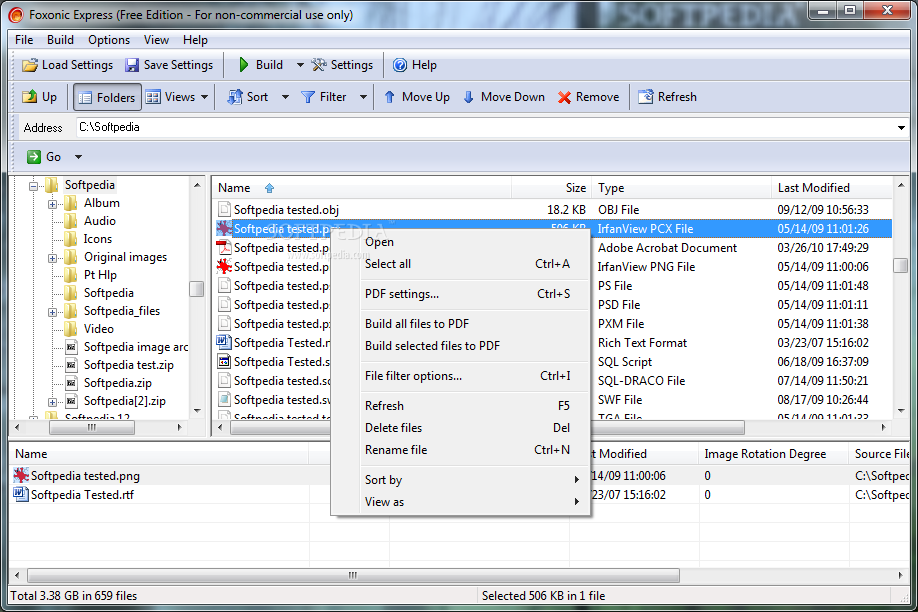Start the Build with the green play icon
918x612 pixels.
244,65
